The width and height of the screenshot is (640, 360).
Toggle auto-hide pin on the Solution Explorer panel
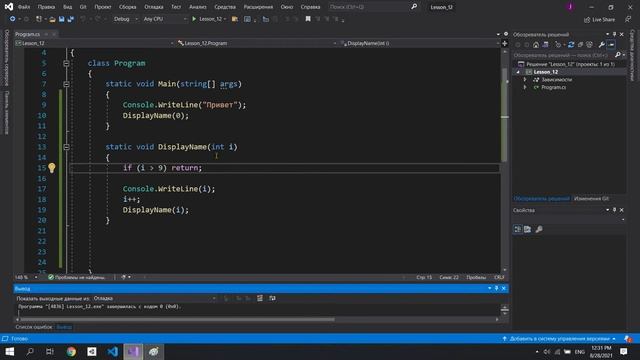point(614,34)
